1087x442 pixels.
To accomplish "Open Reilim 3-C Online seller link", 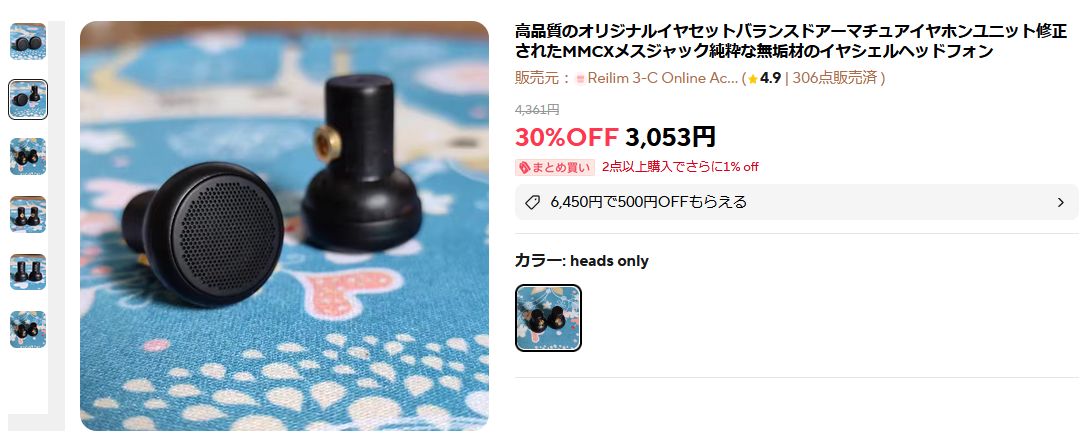I will click(663, 78).
